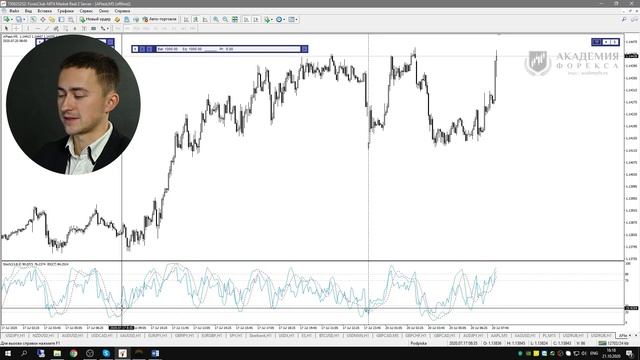
Task: Open the Вид menu
Action: 28,11
